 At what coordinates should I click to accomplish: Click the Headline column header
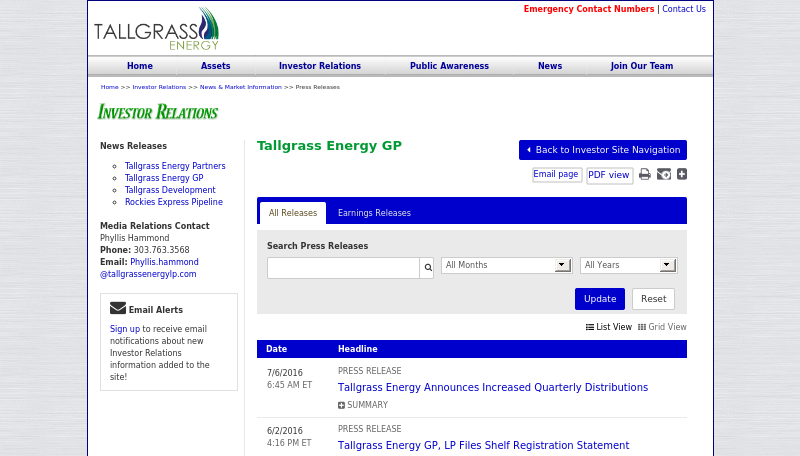click(x=358, y=349)
